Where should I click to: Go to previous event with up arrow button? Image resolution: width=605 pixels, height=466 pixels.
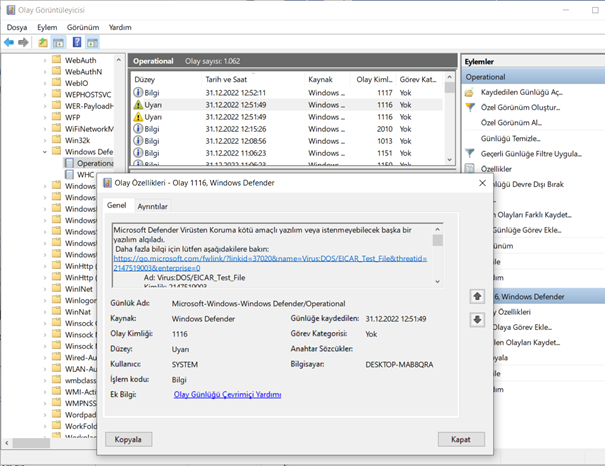477,296
